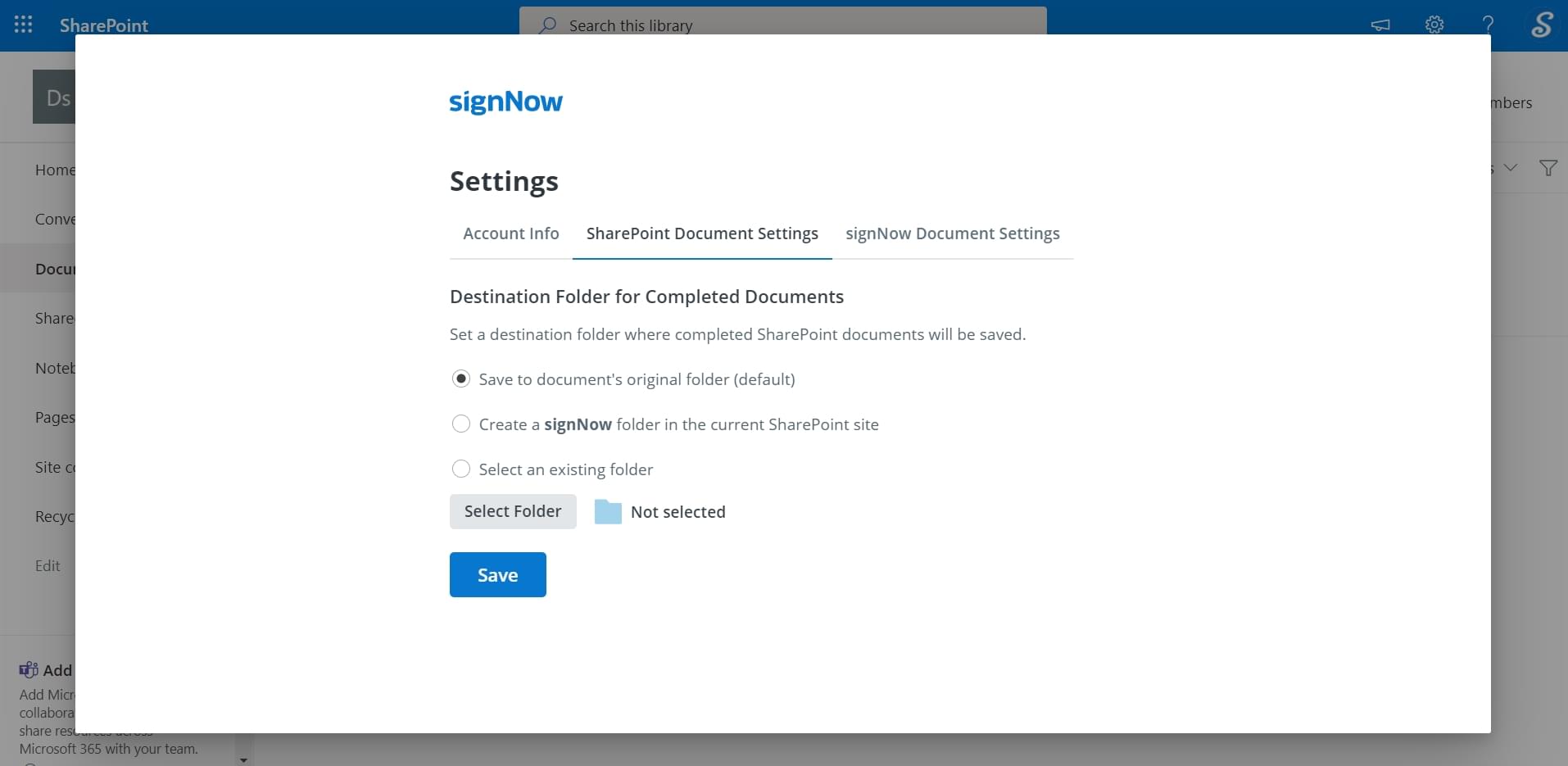Click the Select Folder button

click(x=513, y=511)
